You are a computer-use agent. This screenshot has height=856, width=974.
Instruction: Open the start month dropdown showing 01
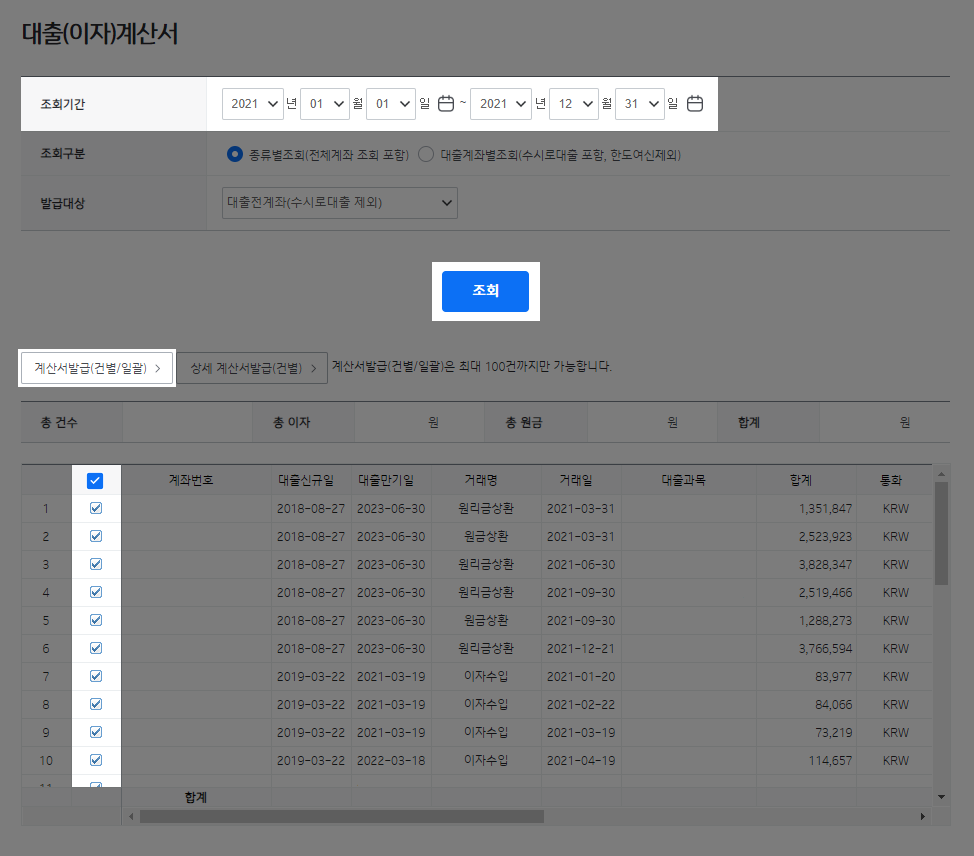tap(325, 103)
